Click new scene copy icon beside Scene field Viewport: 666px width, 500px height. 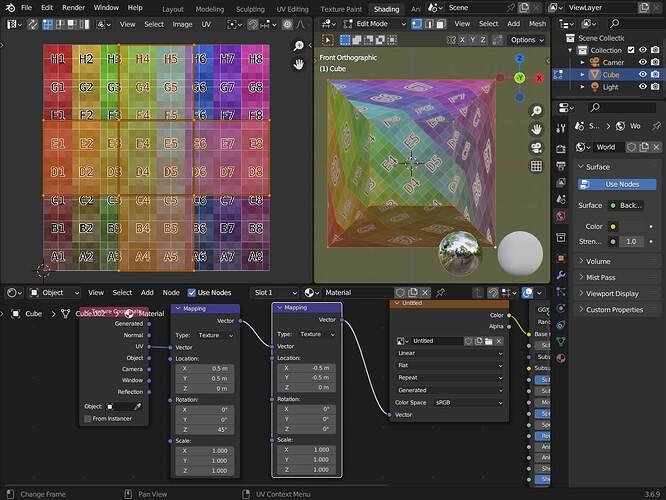(x=524, y=8)
